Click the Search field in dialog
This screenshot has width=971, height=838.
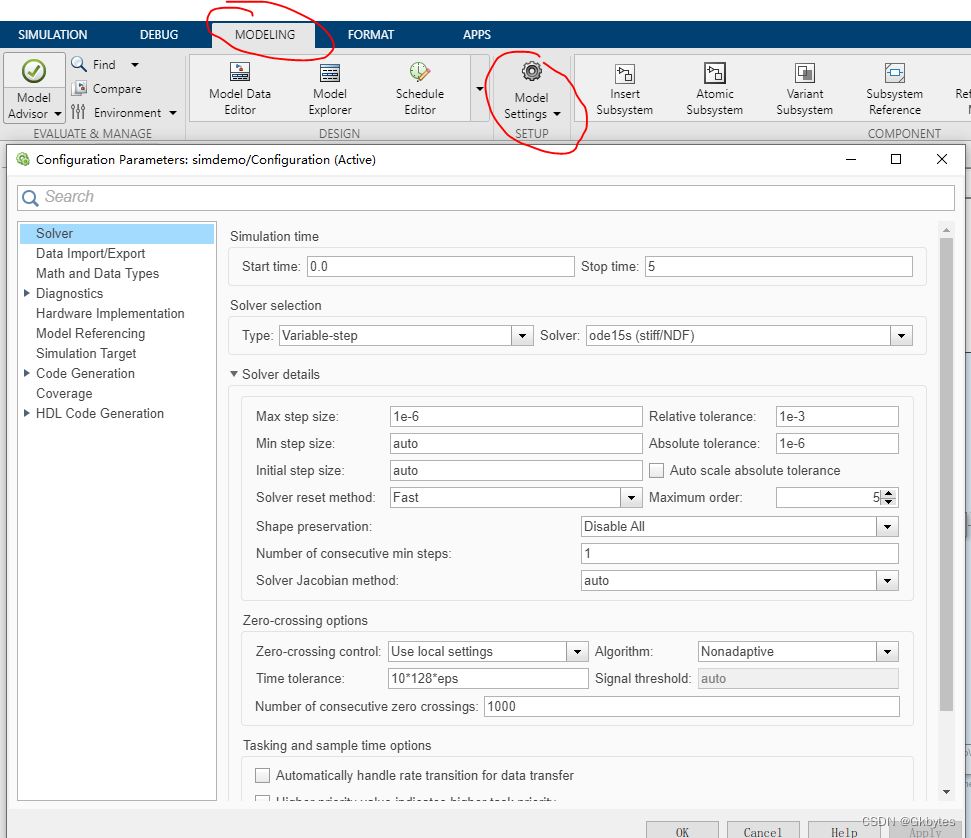click(486, 198)
